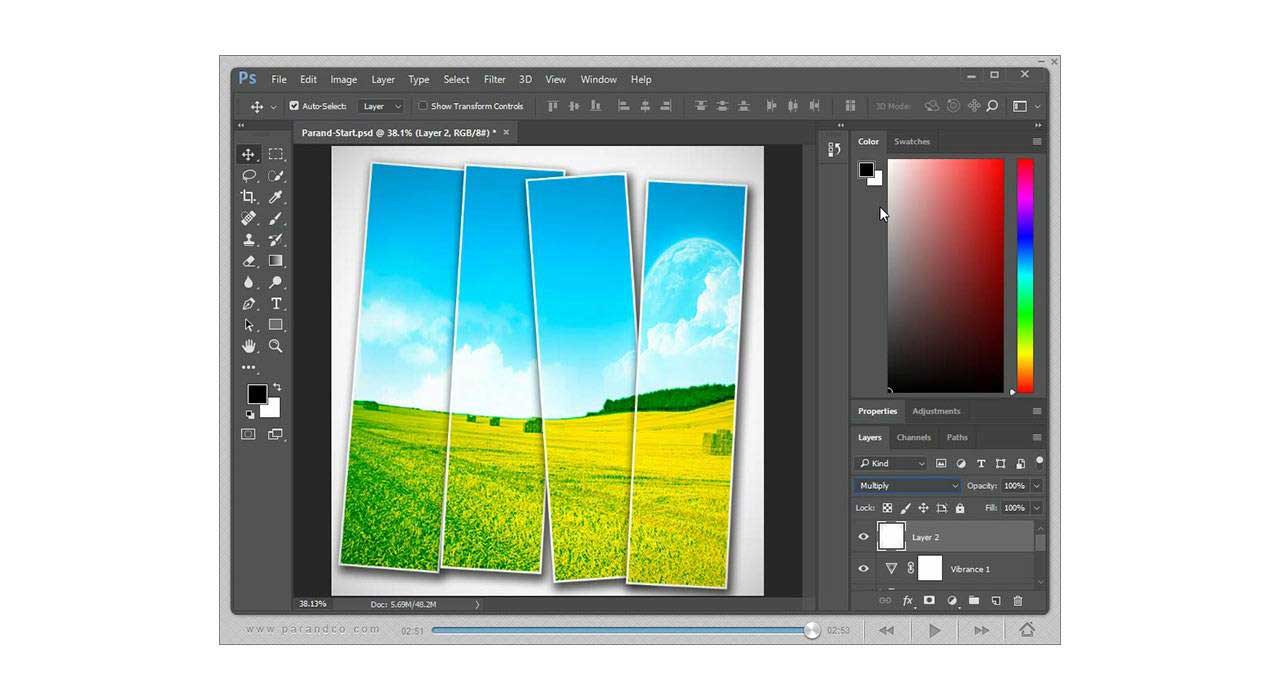Open the Multiply blend mode dropdown
Screen dimensions: 1280x700
pyautogui.click(x=905, y=485)
